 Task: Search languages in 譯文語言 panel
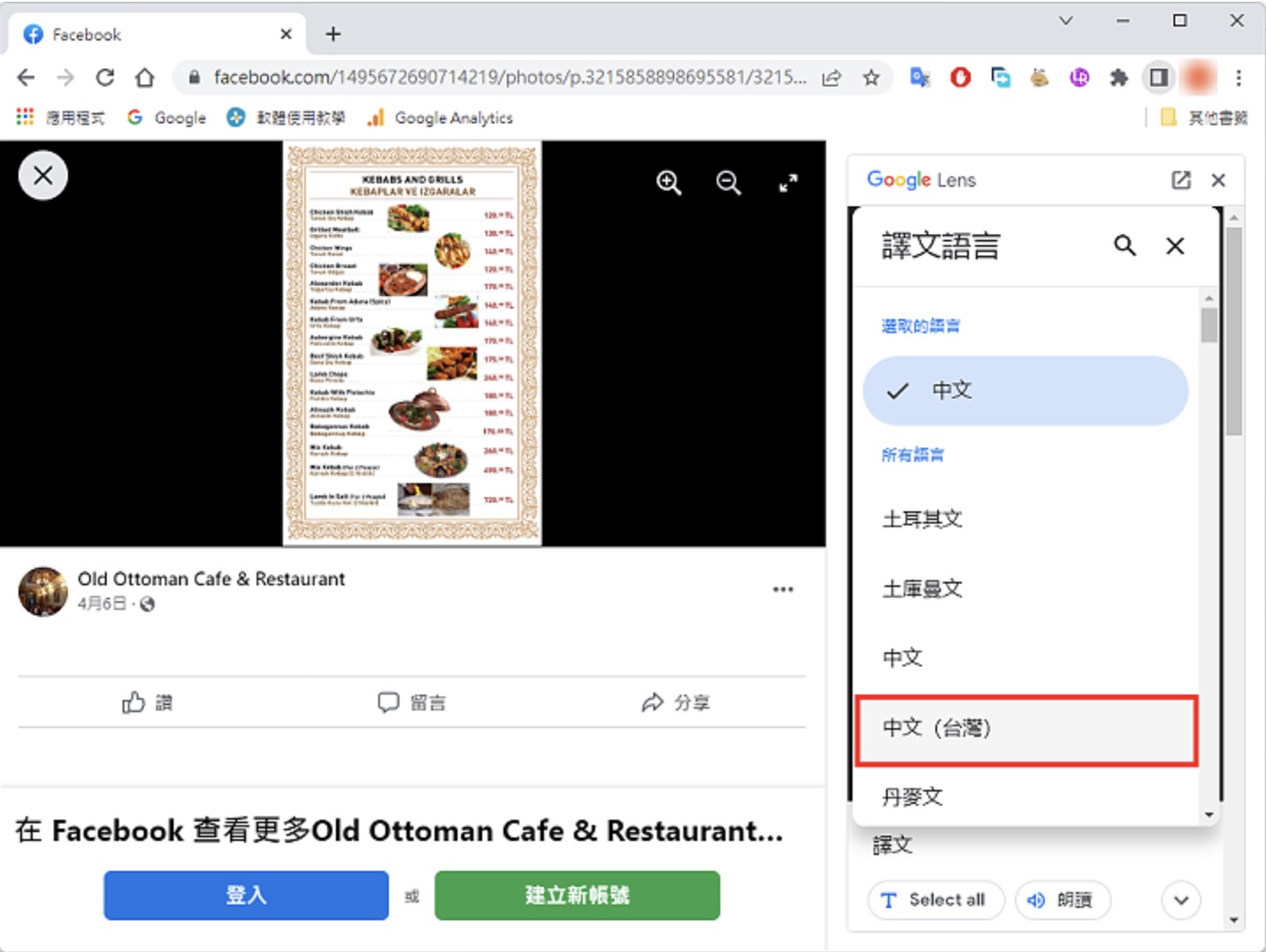1125,246
